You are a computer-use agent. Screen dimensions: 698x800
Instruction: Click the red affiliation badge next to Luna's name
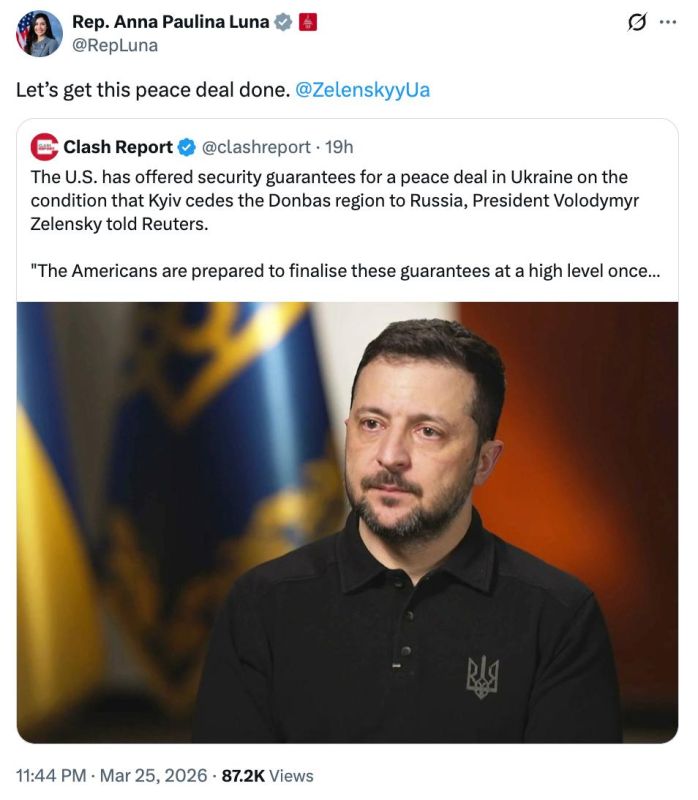click(308, 22)
